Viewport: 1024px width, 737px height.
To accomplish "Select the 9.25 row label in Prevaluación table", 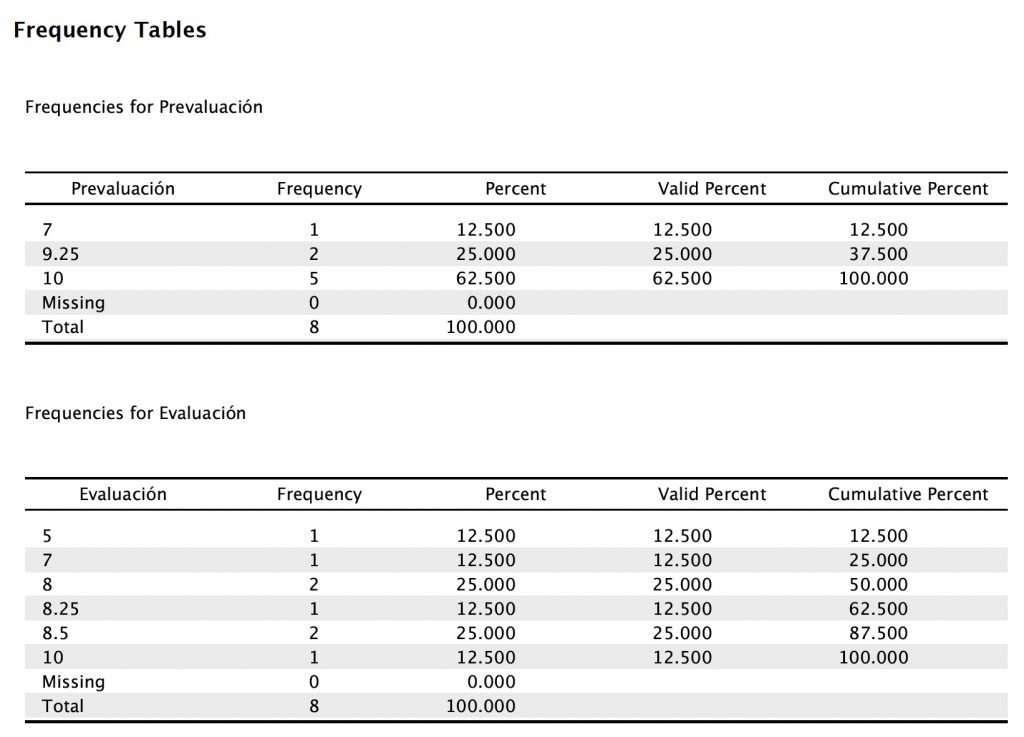I will coord(60,254).
